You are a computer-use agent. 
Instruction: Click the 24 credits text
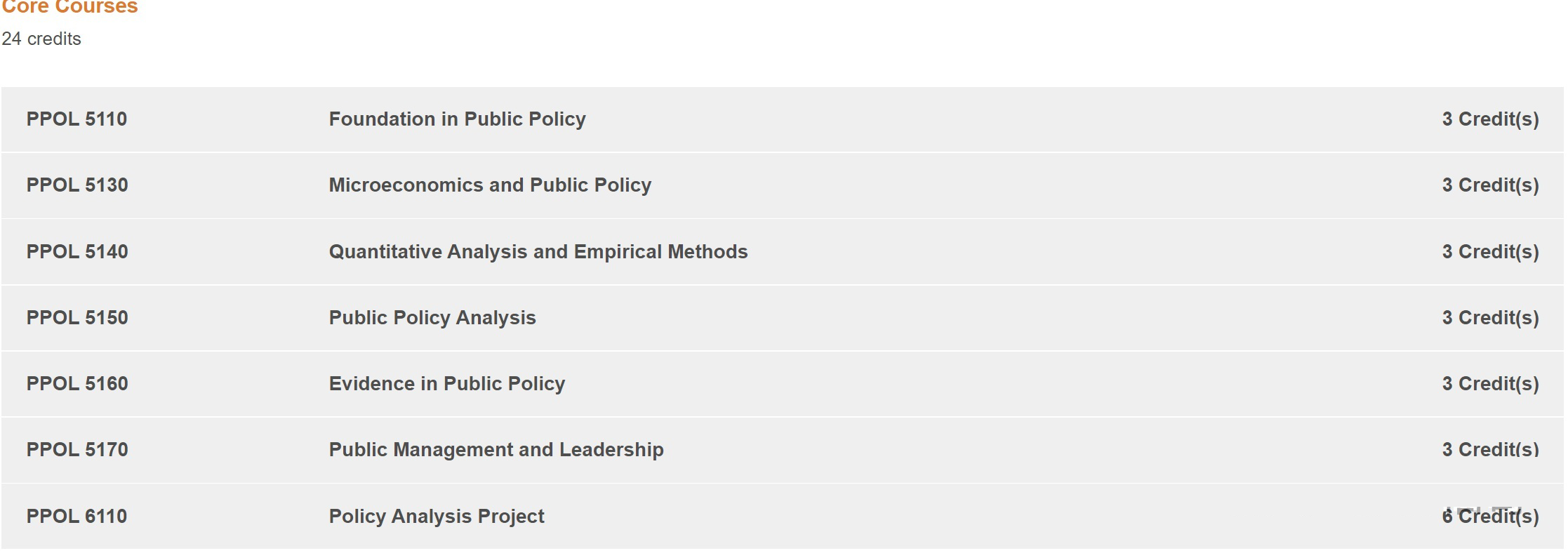pos(41,39)
